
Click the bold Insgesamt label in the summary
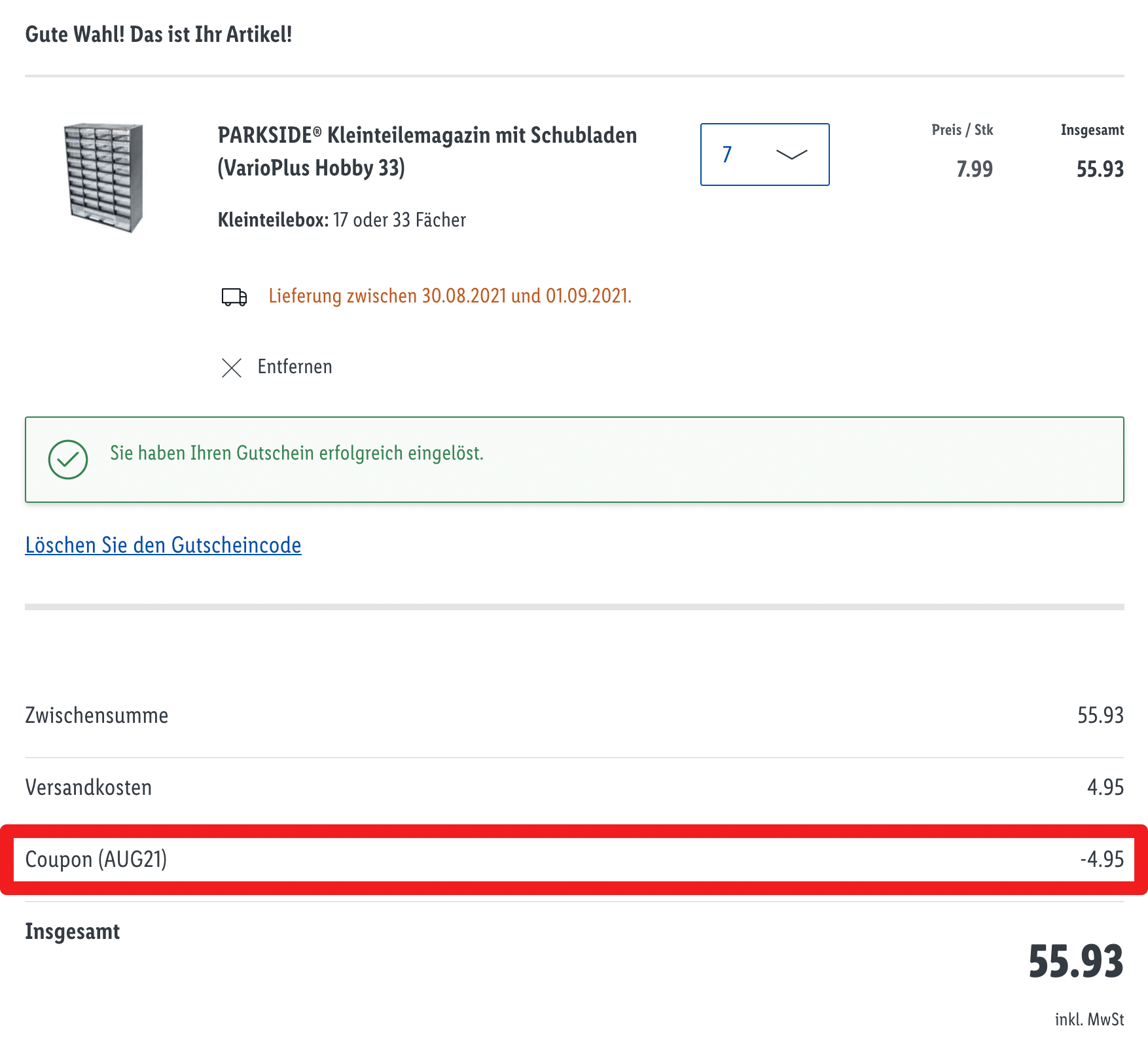click(73, 931)
